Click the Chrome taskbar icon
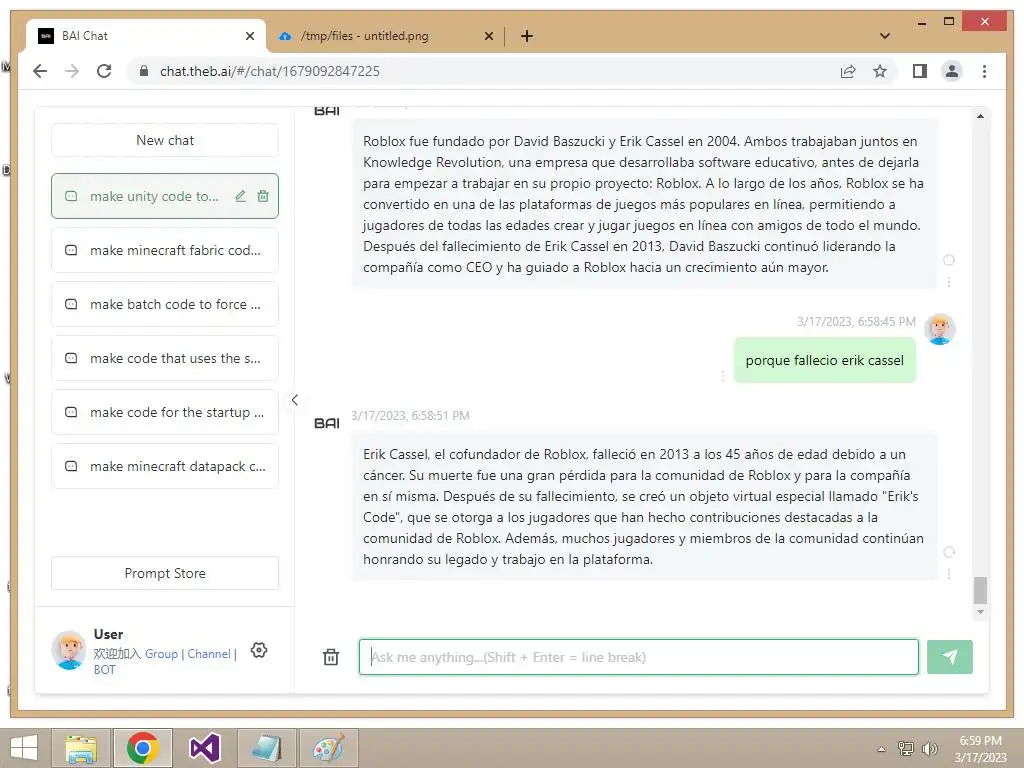 (x=143, y=748)
